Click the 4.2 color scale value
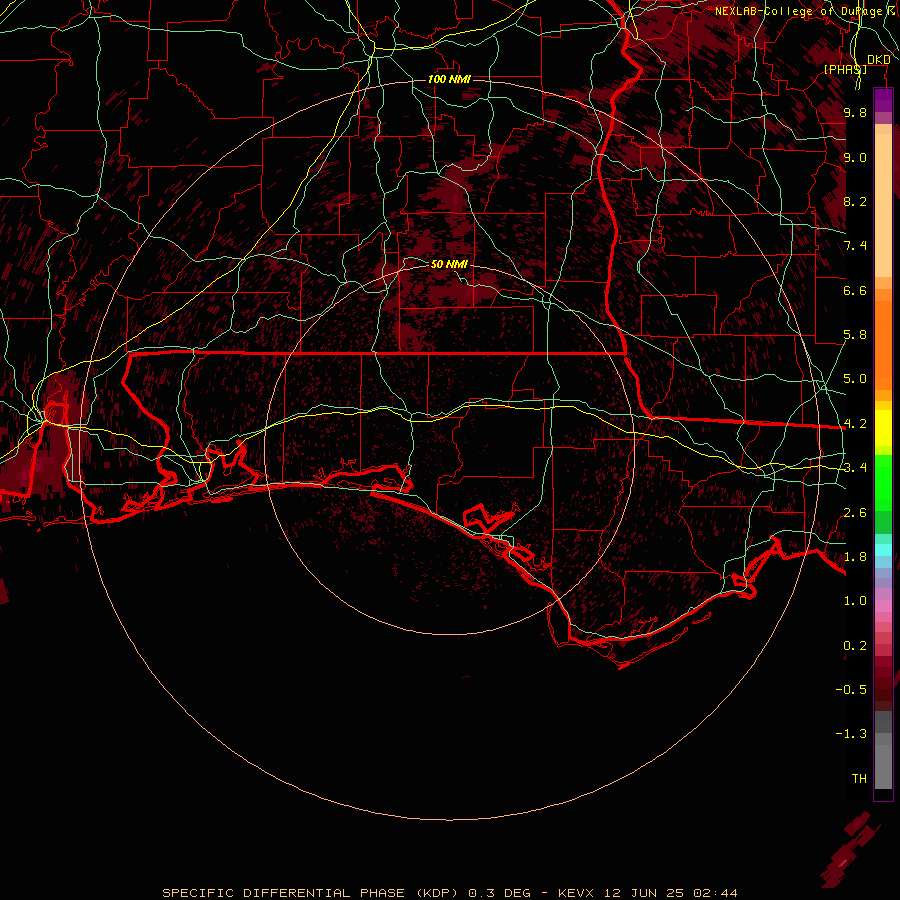The height and width of the screenshot is (900, 900). pyautogui.click(x=855, y=424)
